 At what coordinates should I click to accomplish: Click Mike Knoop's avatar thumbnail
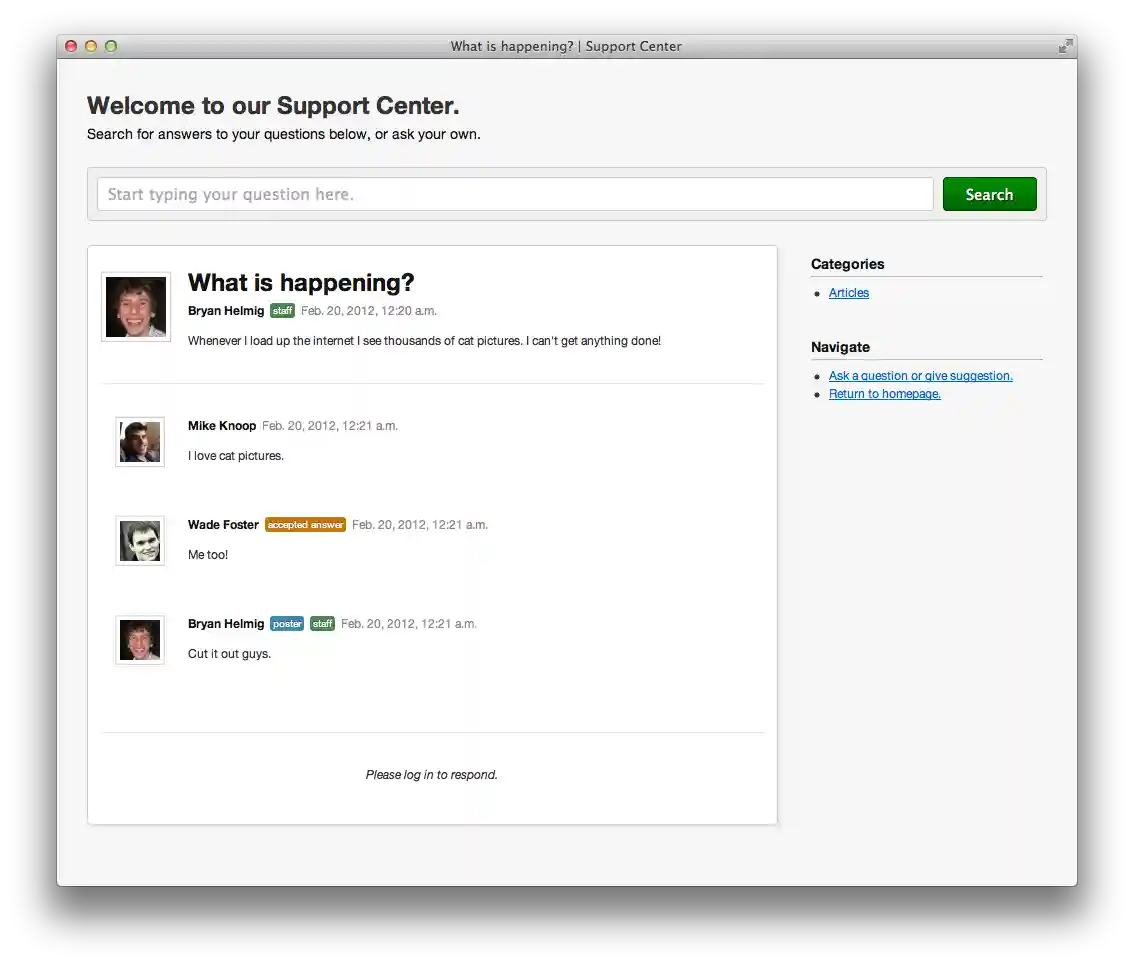[x=140, y=442]
